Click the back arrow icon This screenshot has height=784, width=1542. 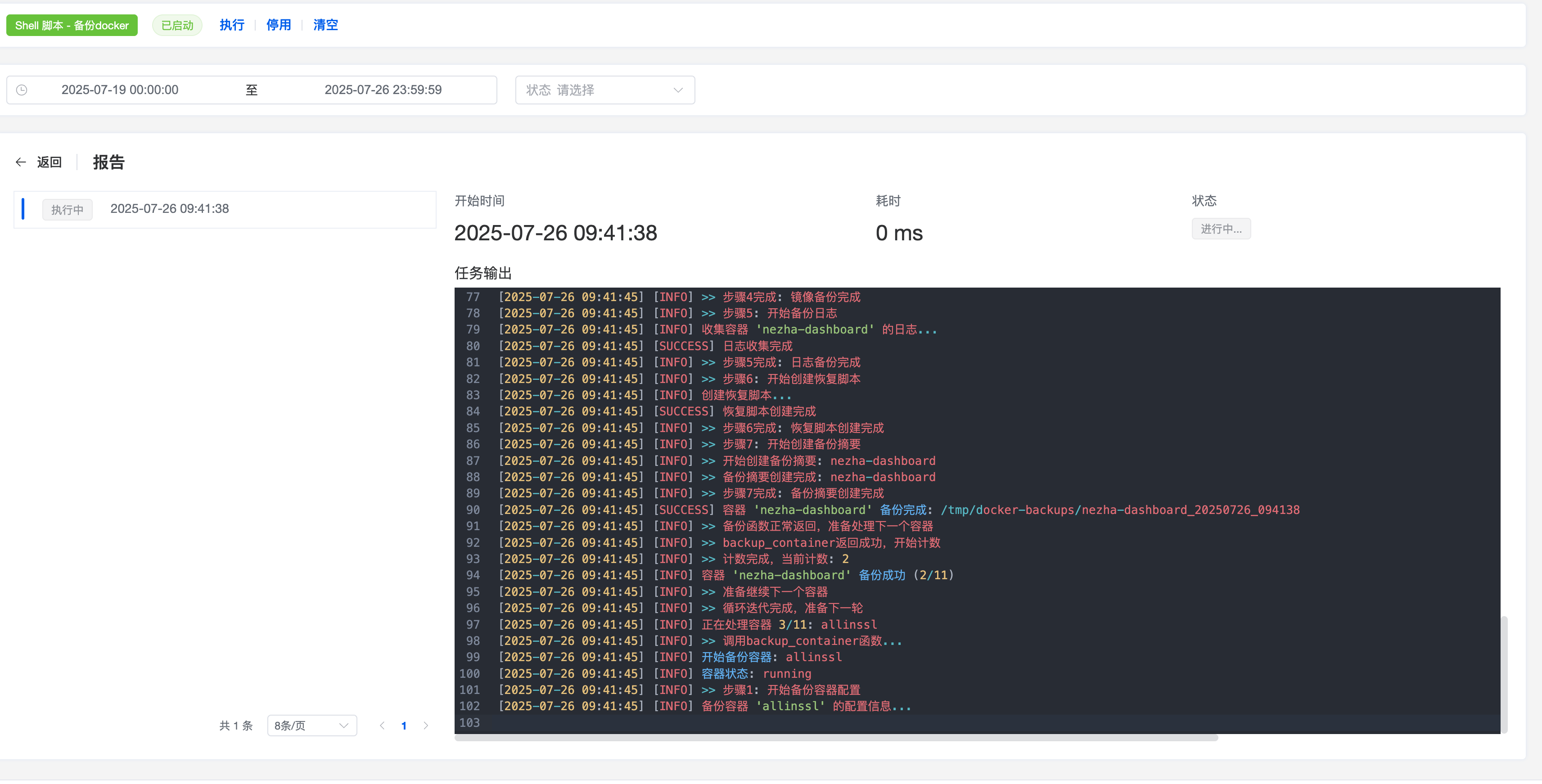tap(21, 162)
